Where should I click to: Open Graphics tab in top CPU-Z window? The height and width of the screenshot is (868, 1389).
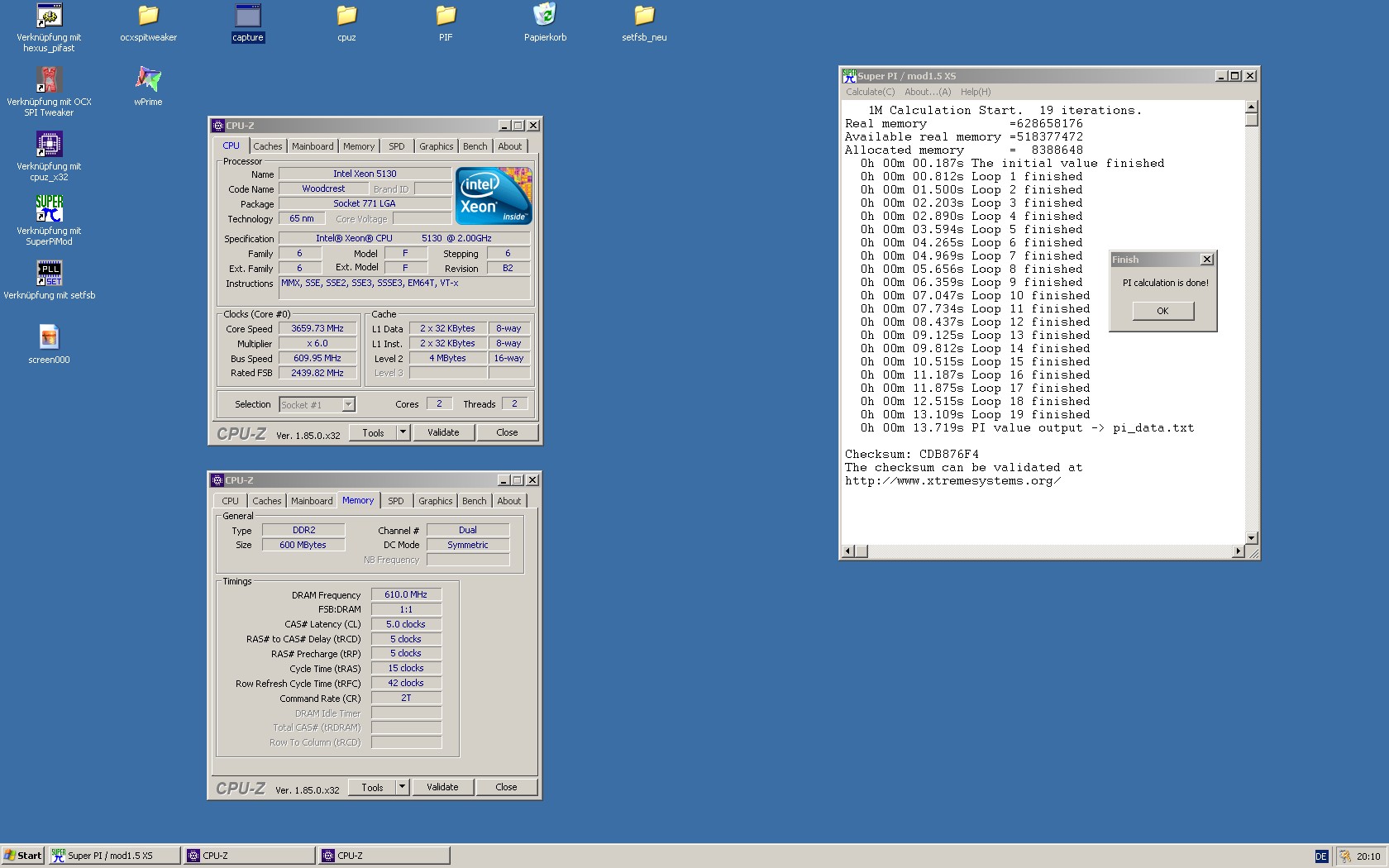coord(436,146)
